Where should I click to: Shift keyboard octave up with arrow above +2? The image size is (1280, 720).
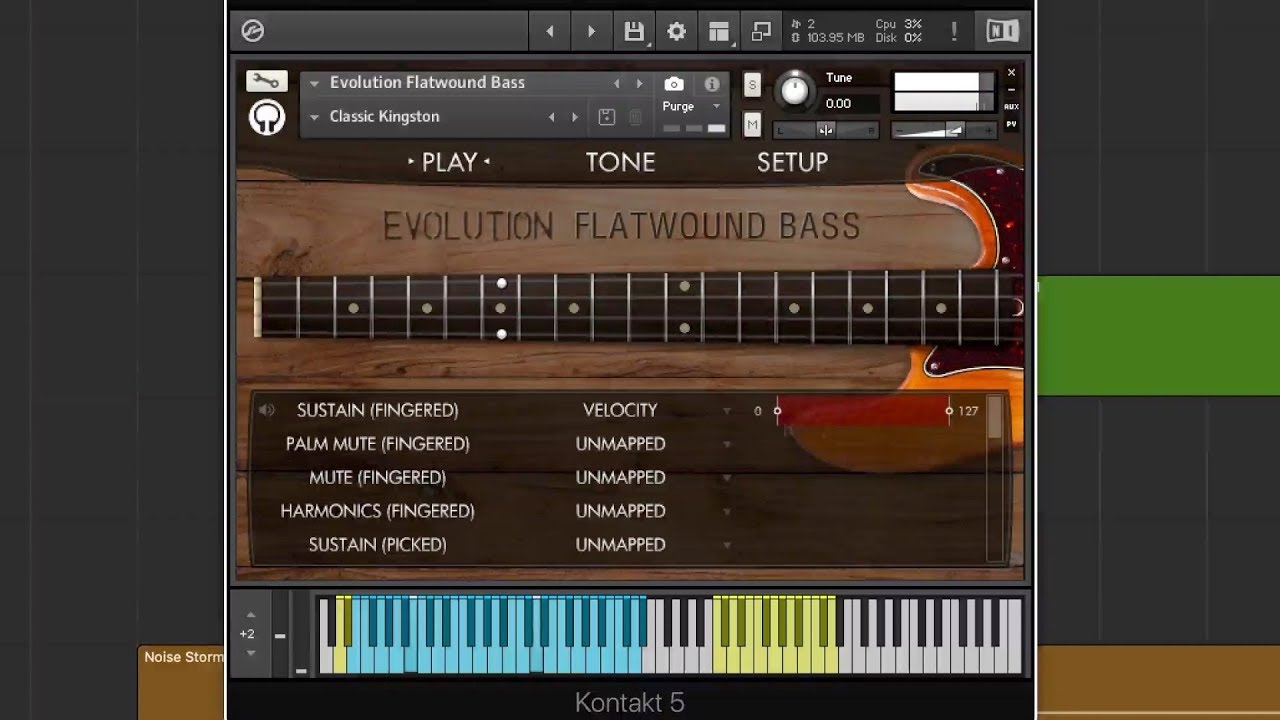tap(251, 614)
